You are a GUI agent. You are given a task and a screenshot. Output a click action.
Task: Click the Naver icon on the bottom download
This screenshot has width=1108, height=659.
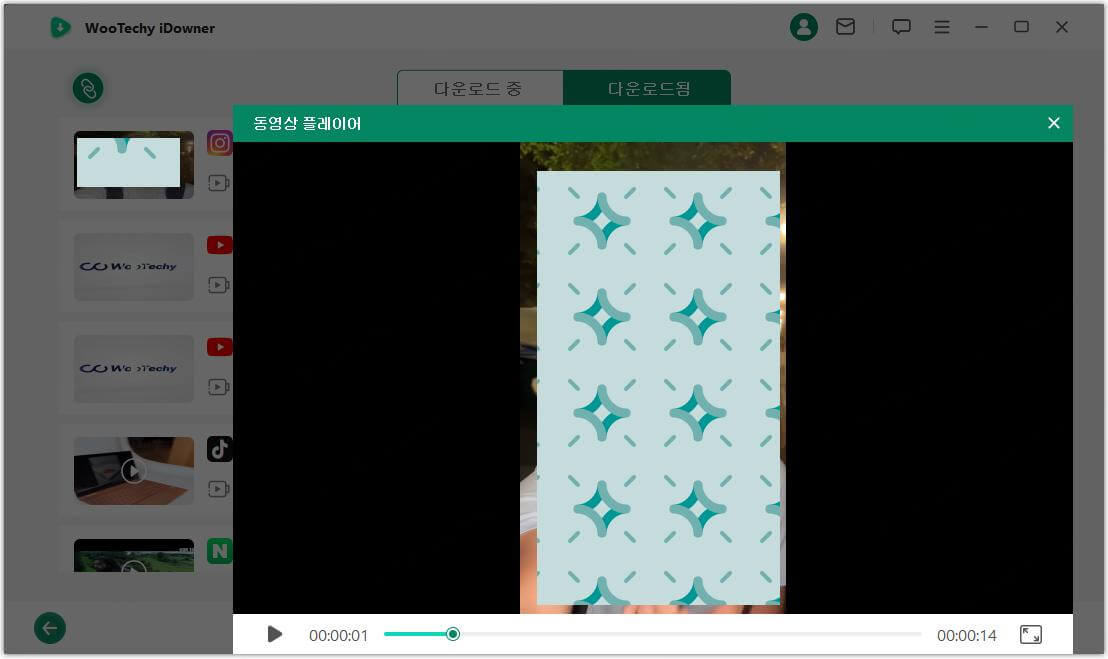coord(219,551)
